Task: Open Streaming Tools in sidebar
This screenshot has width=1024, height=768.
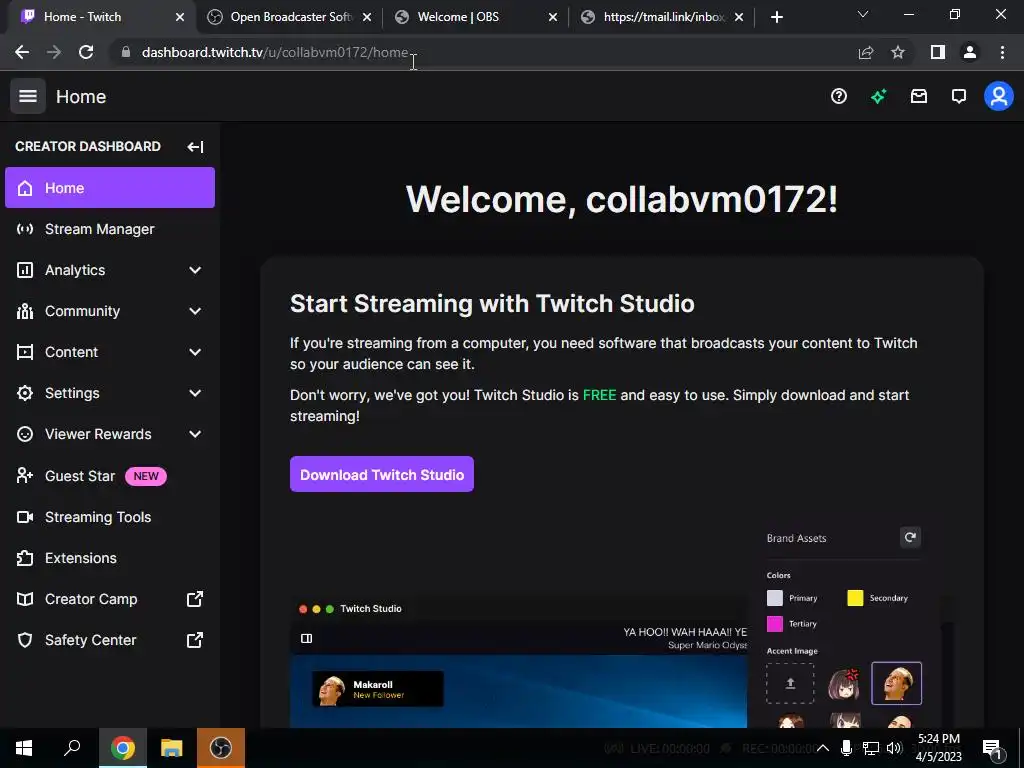Action: (110, 517)
